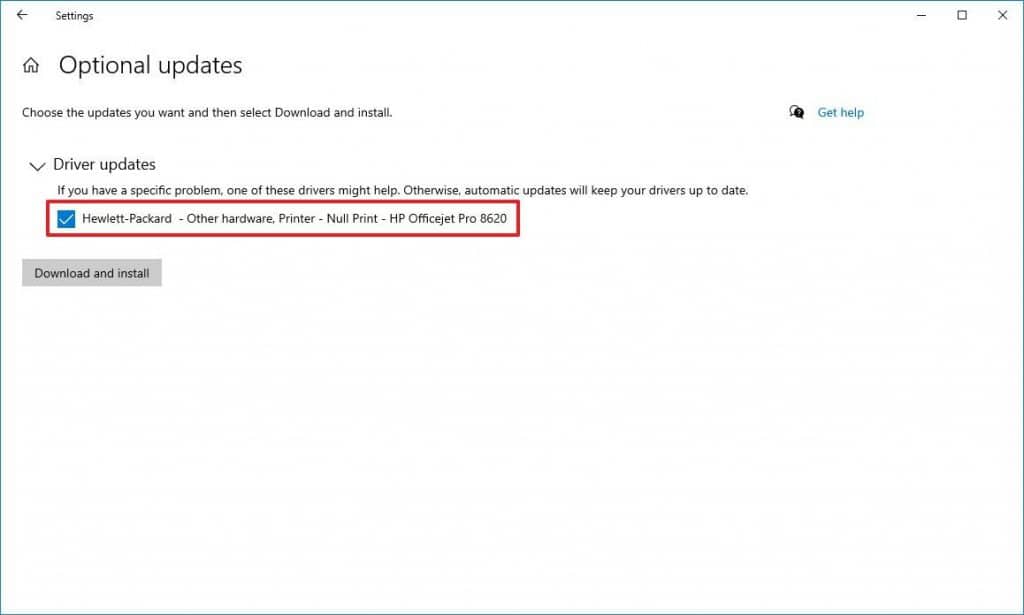Minimize the Settings window
Image resolution: width=1024 pixels, height=615 pixels.
coord(920,15)
